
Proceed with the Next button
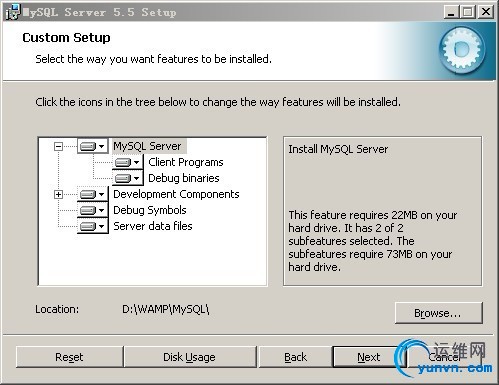[369, 357]
